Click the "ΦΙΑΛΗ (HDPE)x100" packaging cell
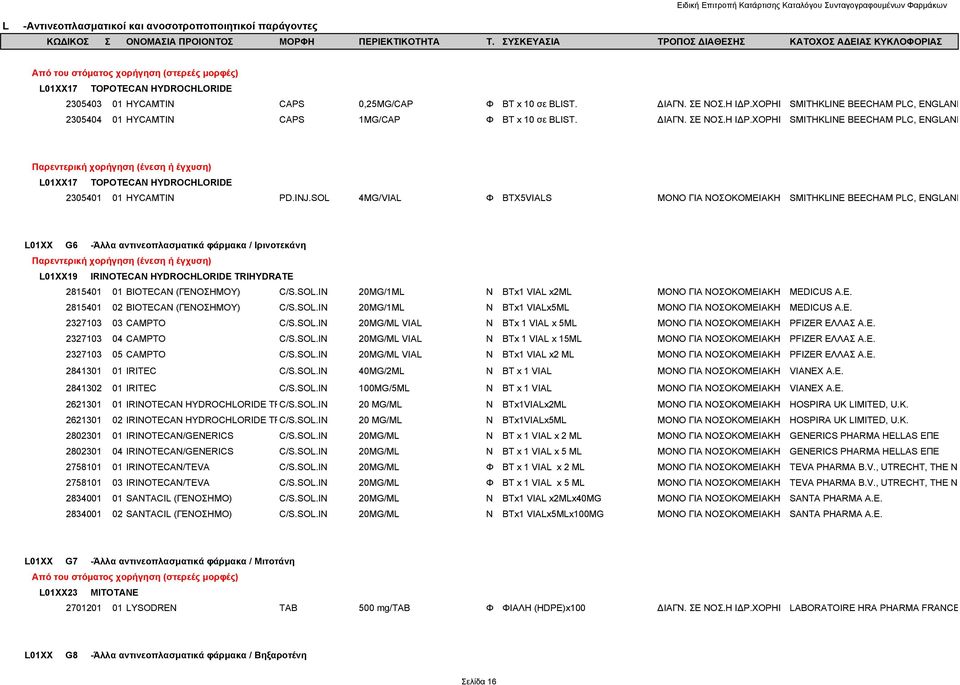The height and width of the screenshot is (685, 960). pyautogui.click(x=544, y=608)
